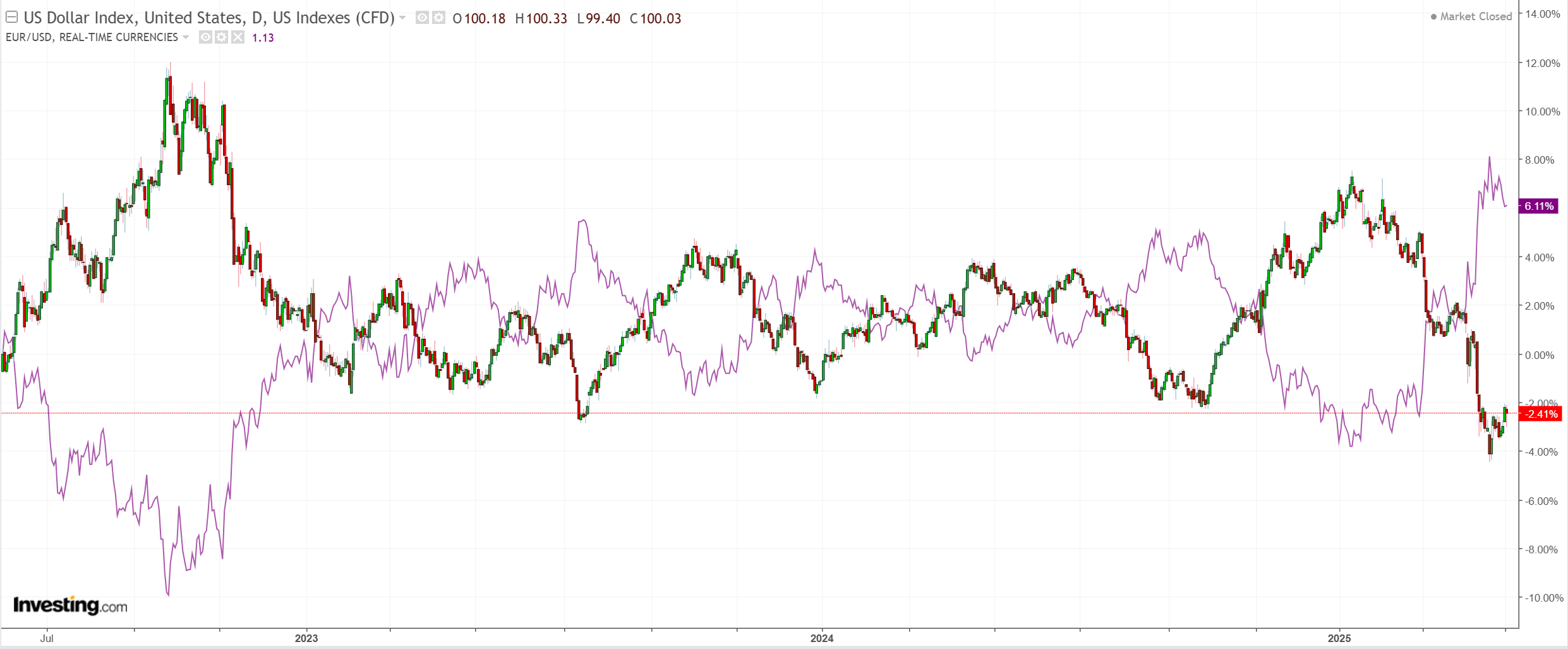Click the 2023 label on time axis
Viewport: 1568px width, 649px height.
click(306, 638)
